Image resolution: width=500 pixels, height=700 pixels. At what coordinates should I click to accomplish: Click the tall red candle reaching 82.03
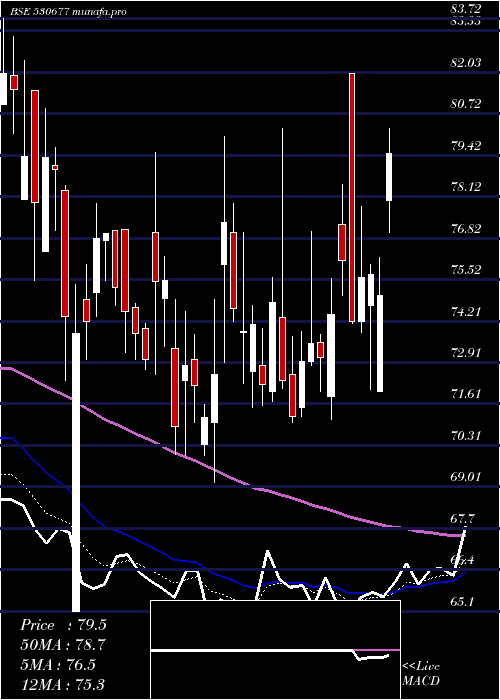[352, 197]
